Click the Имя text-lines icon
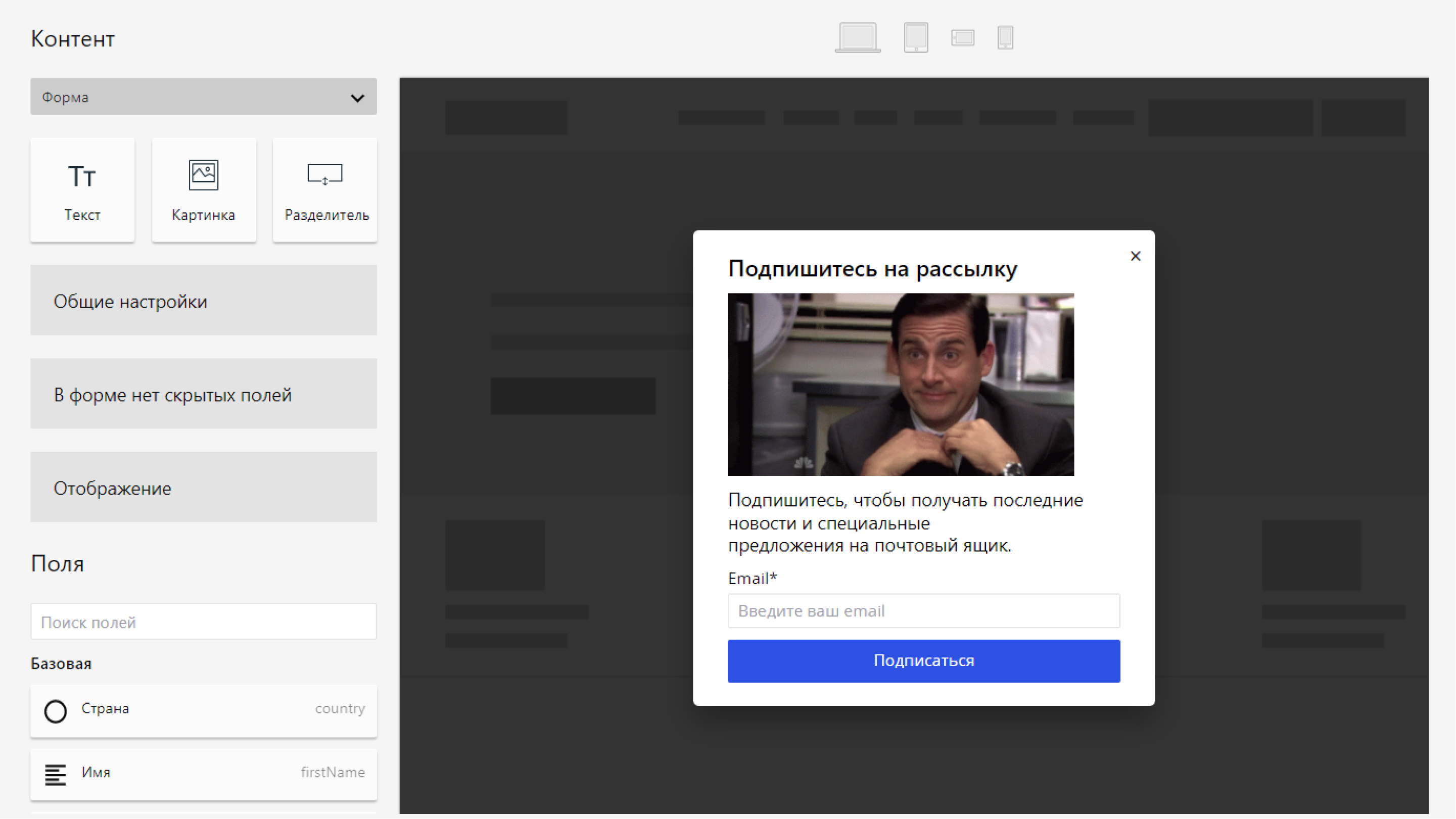This screenshot has height=819, width=1456. pos(56,775)
